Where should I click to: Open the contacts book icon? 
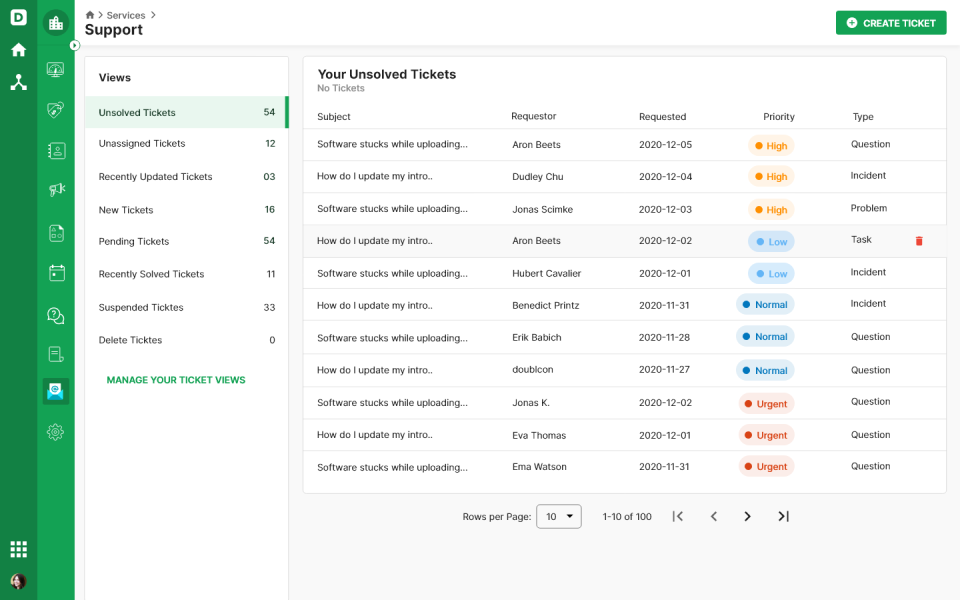click(x=56, y=151)
